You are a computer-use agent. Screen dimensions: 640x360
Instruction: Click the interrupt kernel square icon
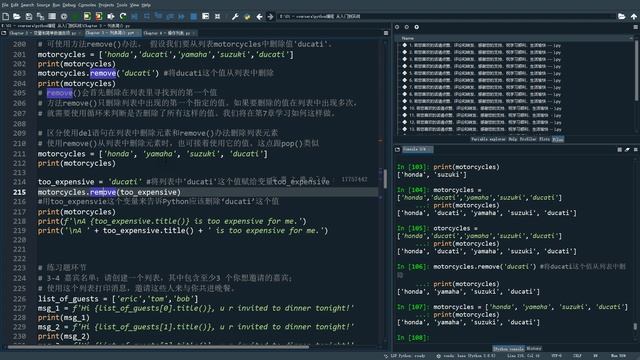pyautogui.click(x=619, y=150)
